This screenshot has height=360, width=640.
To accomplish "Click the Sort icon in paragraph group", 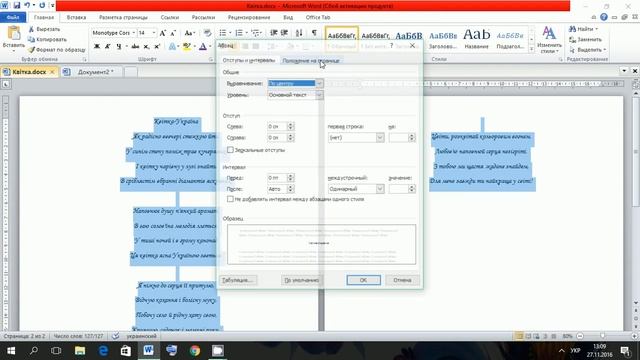I will click(299, 33).
